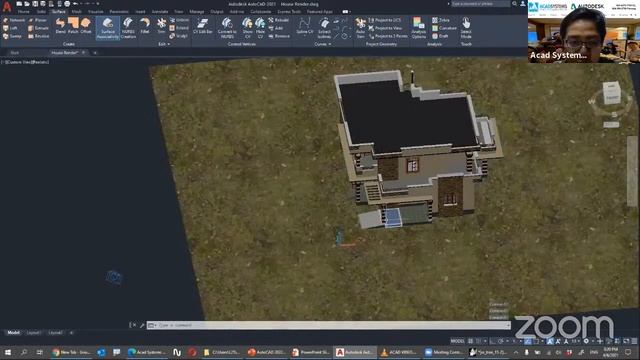Expand the Curves panel dropdown

pos(323,44)
